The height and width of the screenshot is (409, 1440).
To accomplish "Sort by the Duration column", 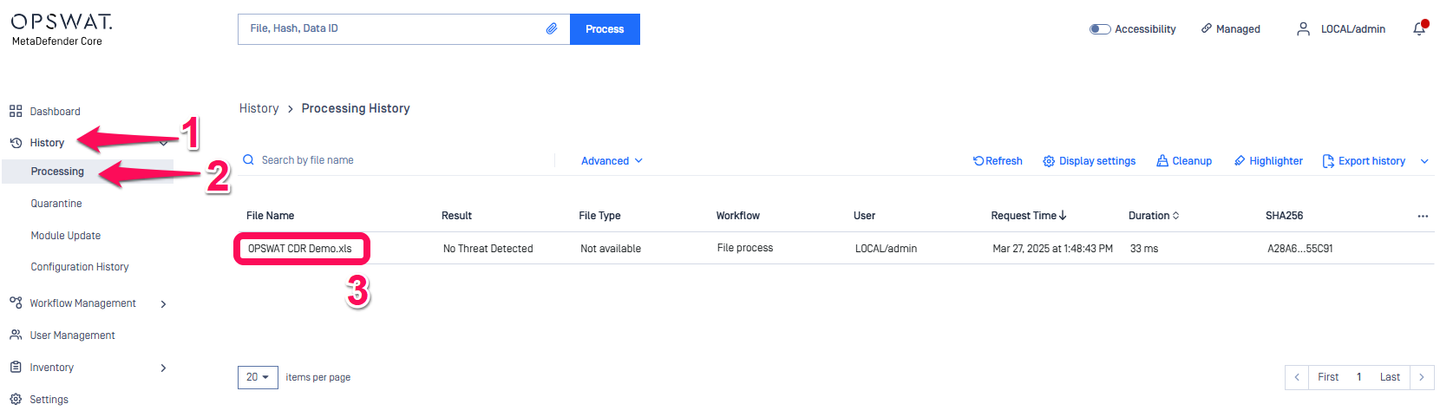I will pos(1153,215).
